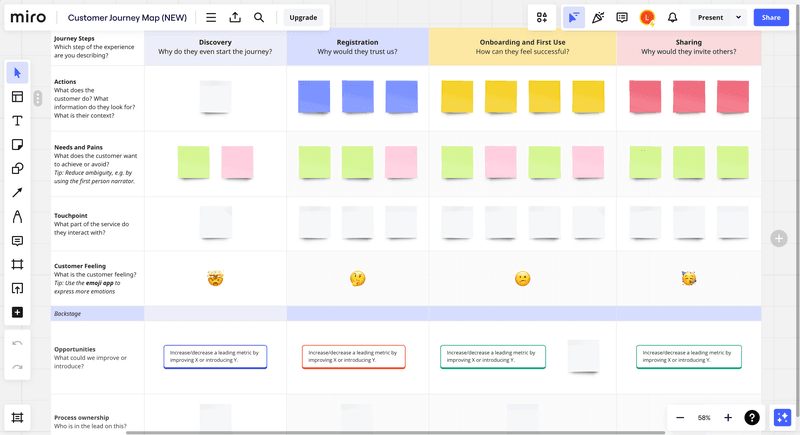Select the Sharing column header

(x=689, y=47)
